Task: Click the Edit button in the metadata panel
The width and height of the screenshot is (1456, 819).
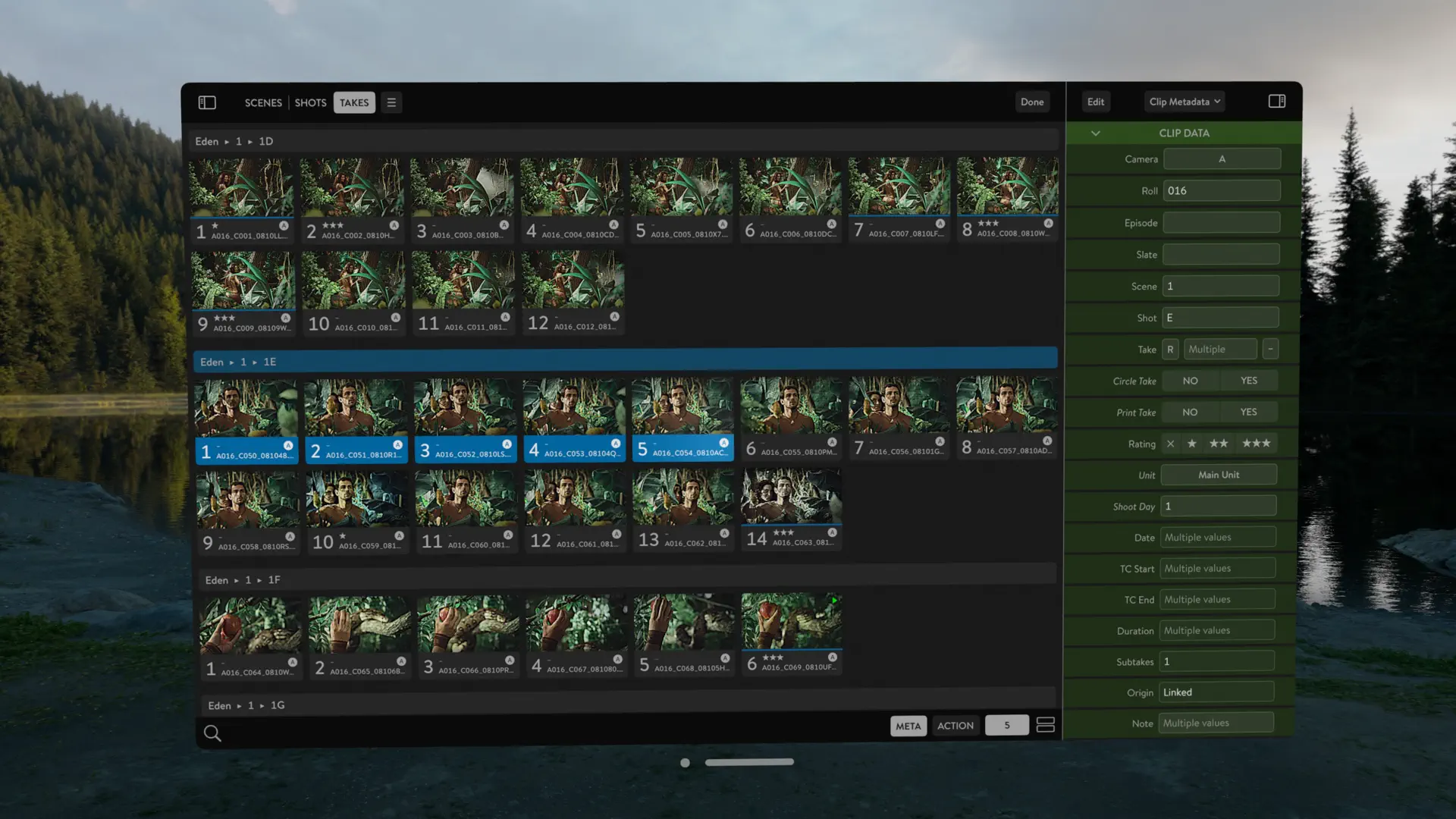Action: pyautogui.click(x=1095, y=101)
